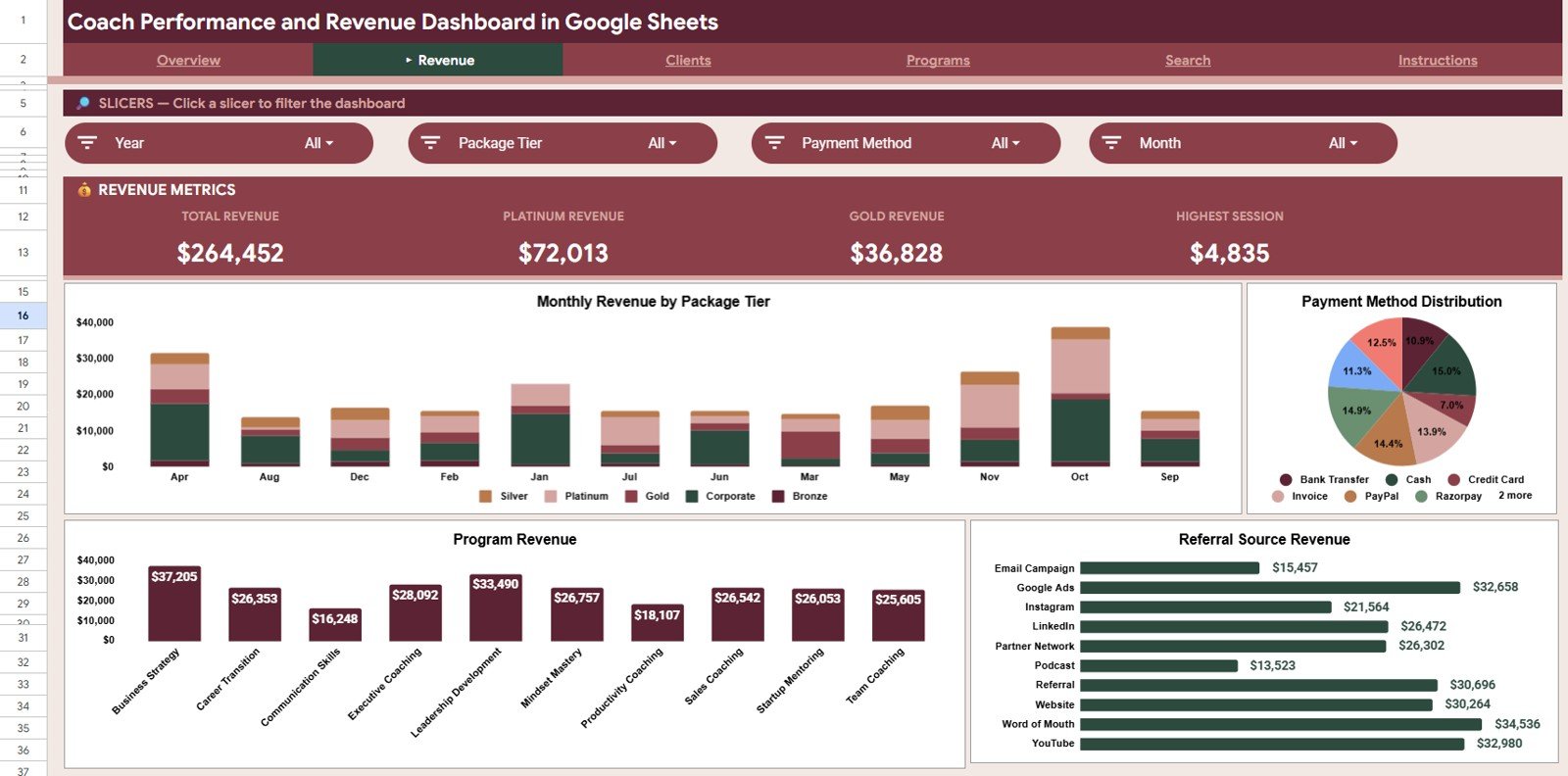
Task: Open the Package Tier All dropdown
Action: (x=662, y=143)
